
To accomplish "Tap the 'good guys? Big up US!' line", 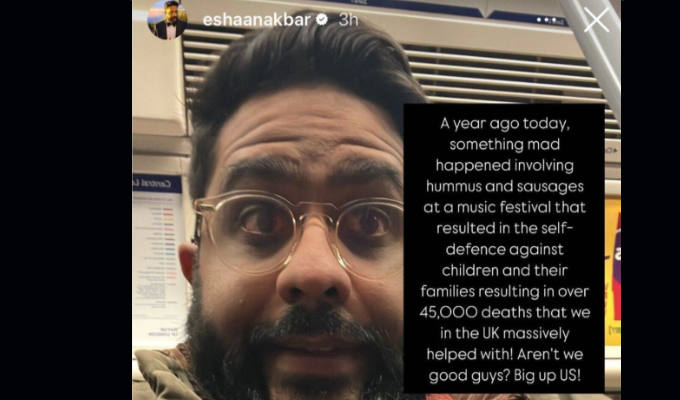I will point(504,375).
